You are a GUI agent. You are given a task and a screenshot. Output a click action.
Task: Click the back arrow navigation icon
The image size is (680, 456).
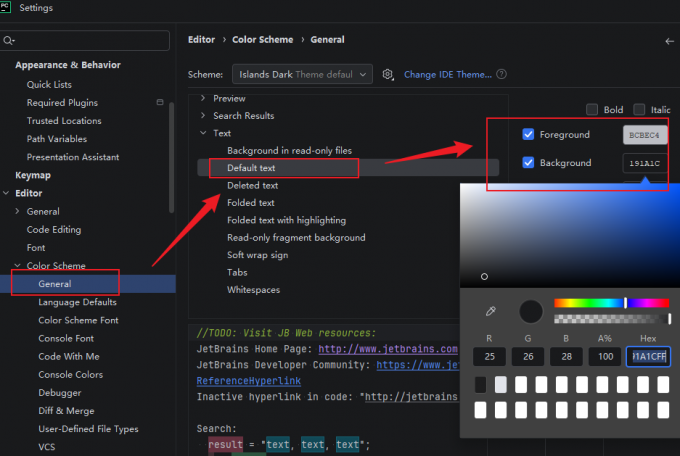pyautogui.click(x=670, y=41)
